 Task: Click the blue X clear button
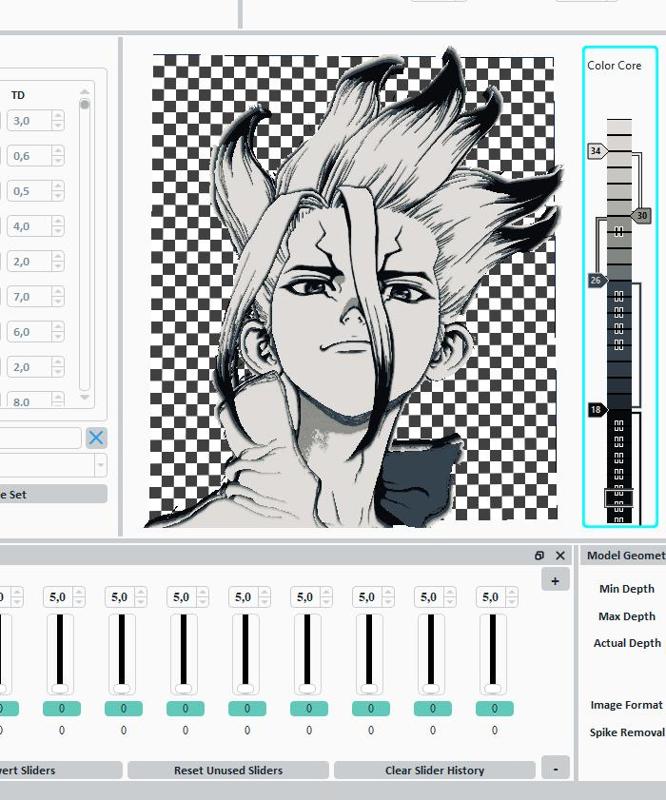(x=96, y=437)
